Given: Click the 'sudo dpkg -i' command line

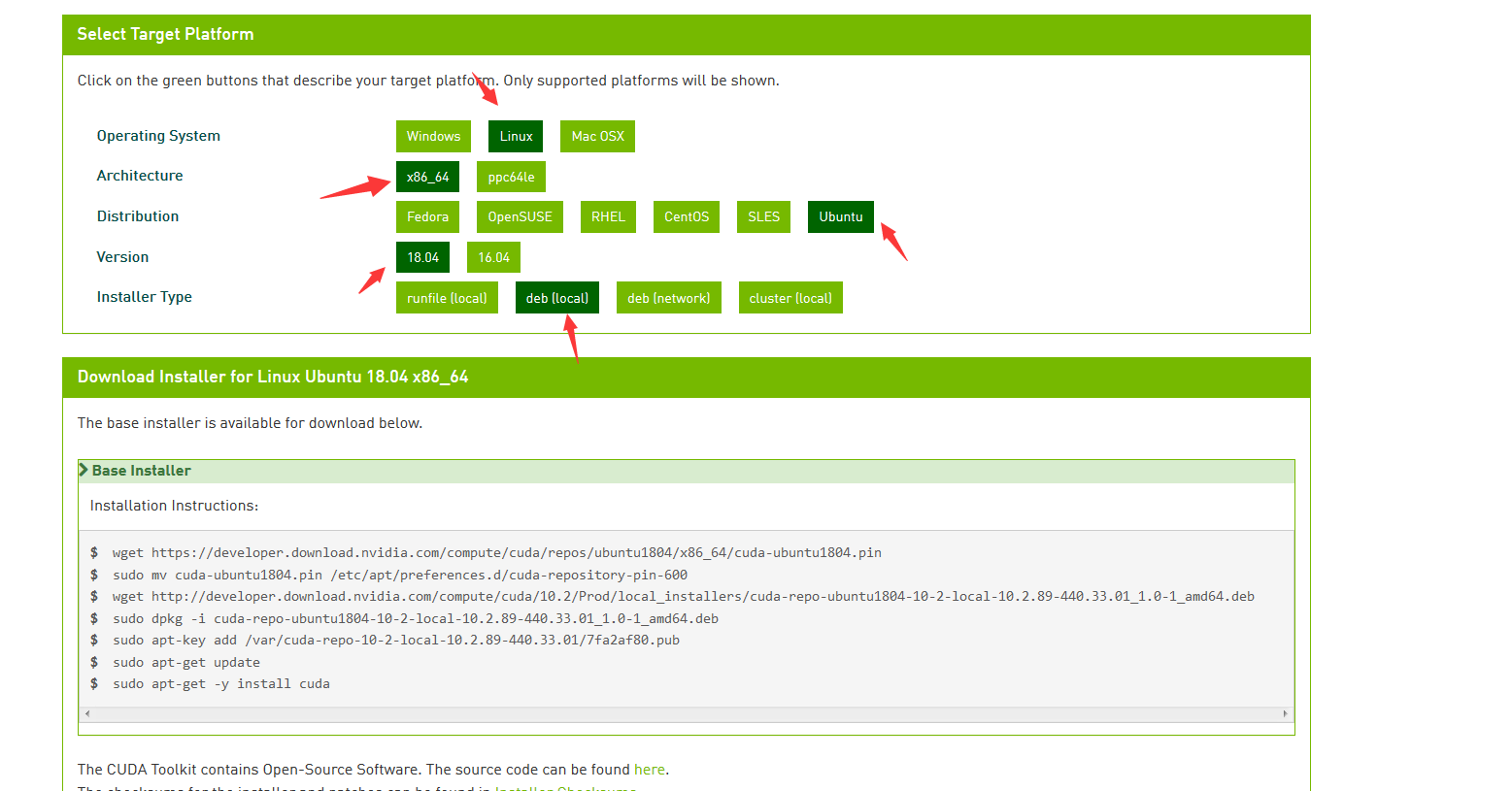Looking at the screenshot, I should tap(416, 618).
